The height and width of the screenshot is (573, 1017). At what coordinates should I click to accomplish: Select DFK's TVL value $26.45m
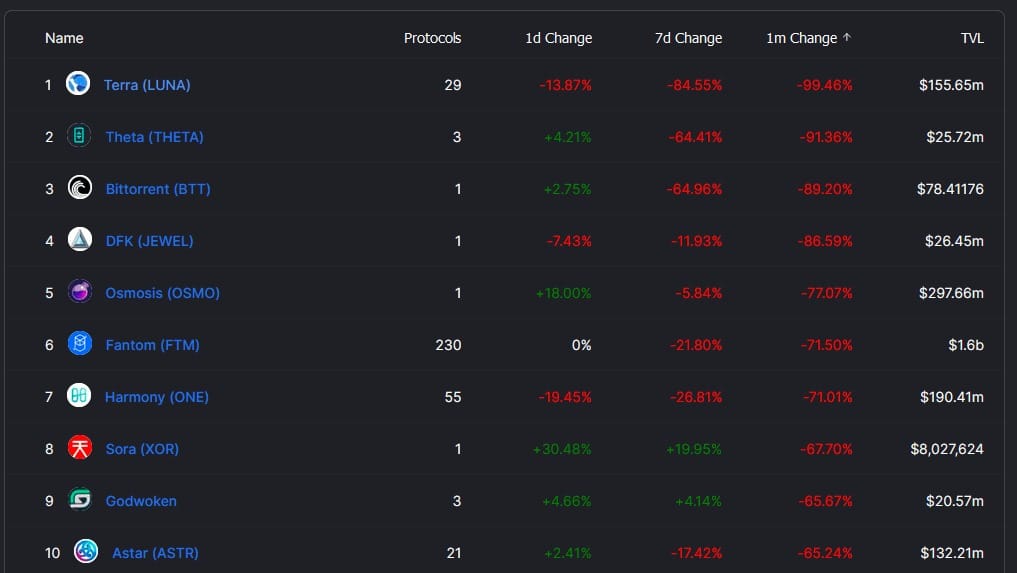954,241
